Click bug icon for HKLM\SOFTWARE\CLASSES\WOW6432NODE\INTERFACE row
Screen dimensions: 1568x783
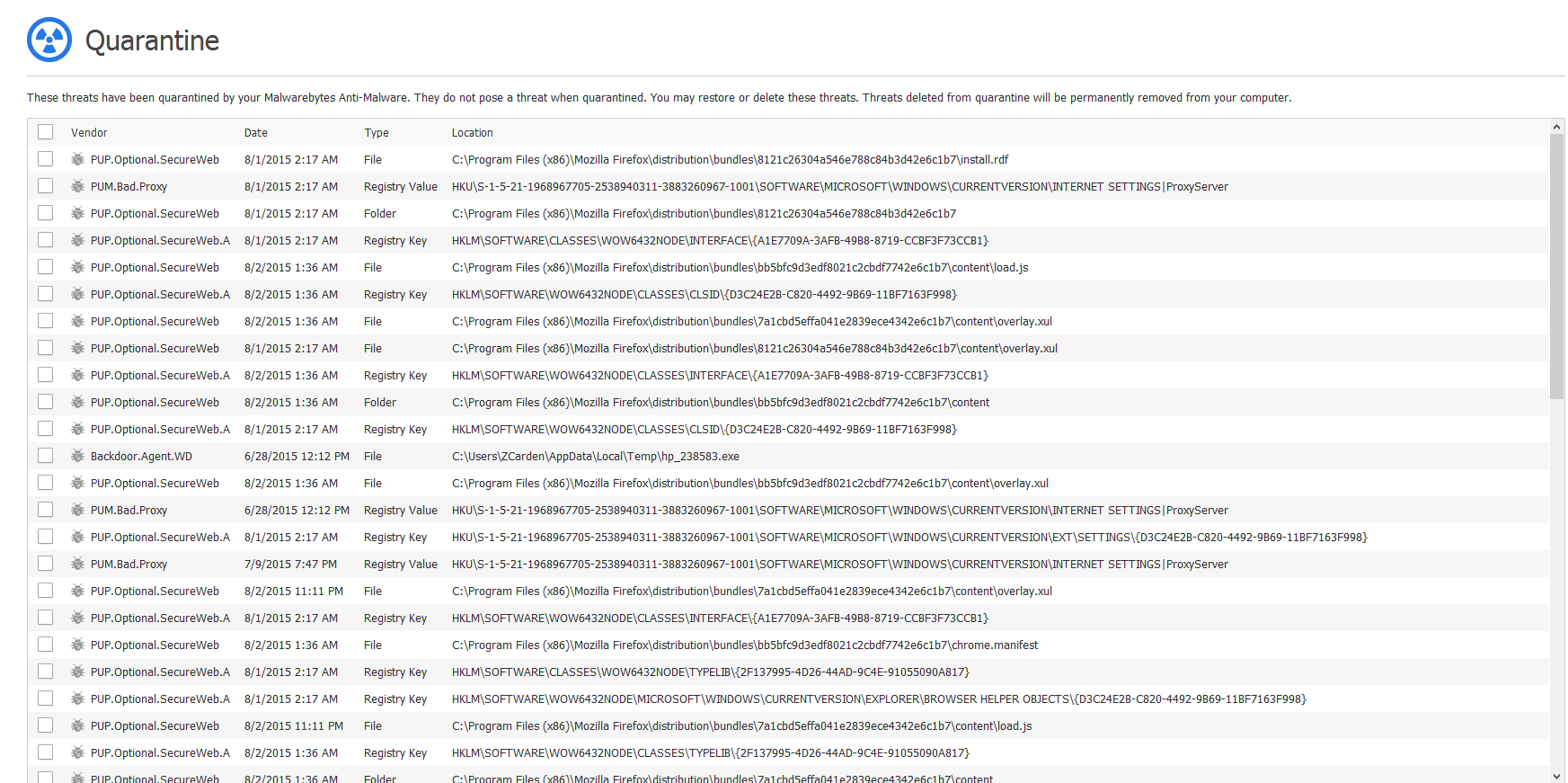pos(78,240)
